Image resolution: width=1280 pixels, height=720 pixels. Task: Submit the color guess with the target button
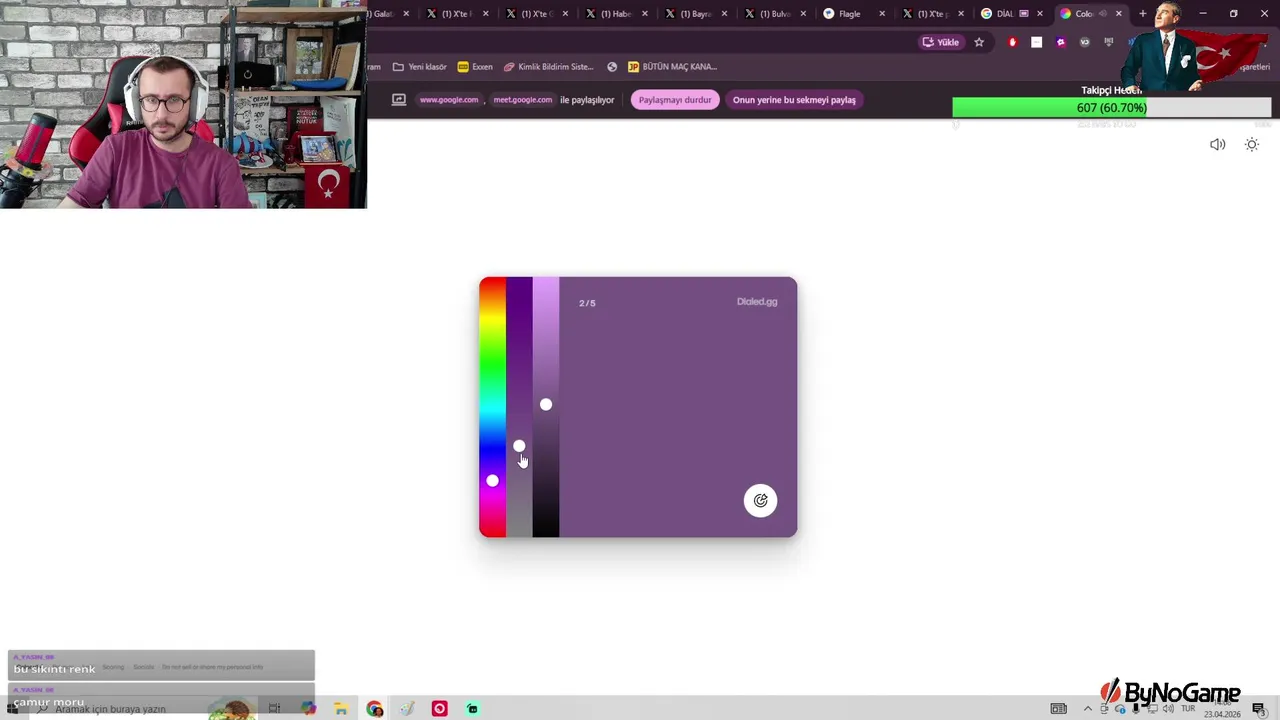point(760,501)
